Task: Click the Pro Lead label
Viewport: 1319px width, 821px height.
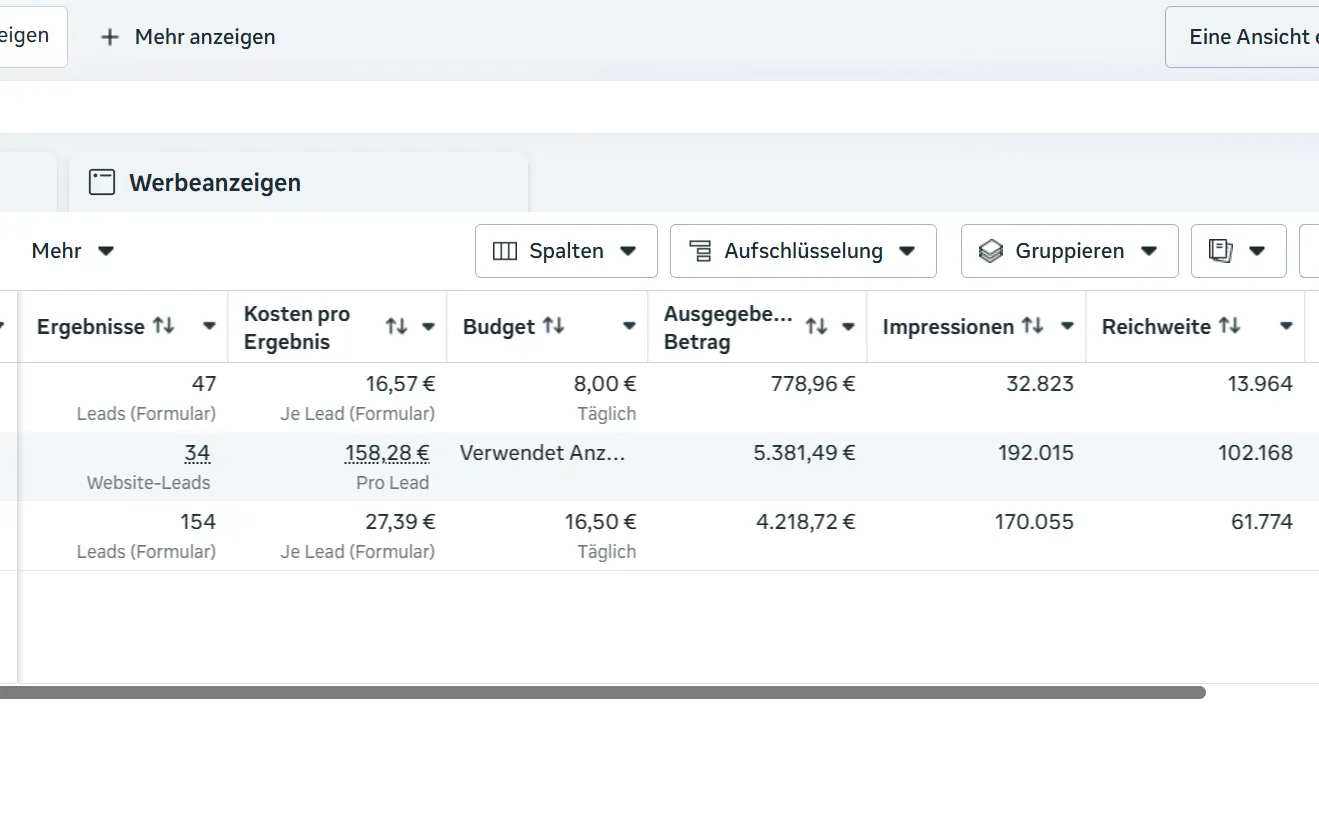Action: (x=392, y=483)
